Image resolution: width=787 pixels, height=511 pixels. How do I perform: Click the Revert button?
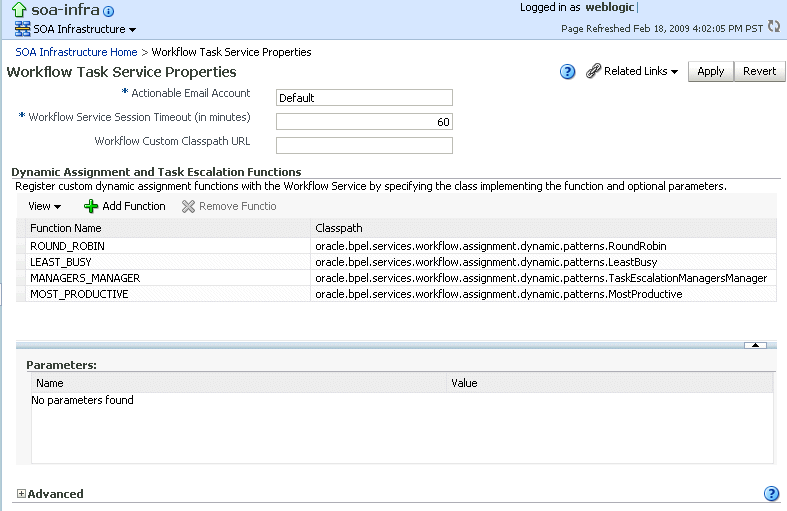[x=759, y=71]
